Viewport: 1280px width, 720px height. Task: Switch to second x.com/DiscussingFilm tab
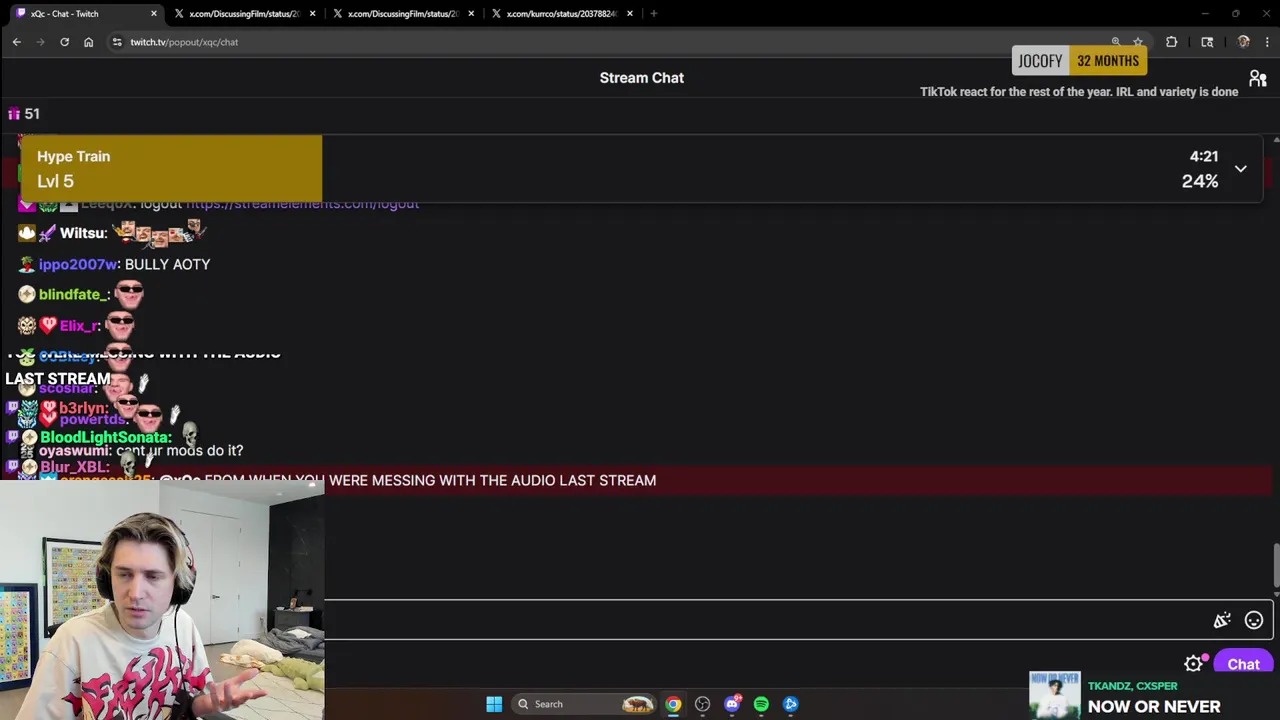(x=403, y=14)
